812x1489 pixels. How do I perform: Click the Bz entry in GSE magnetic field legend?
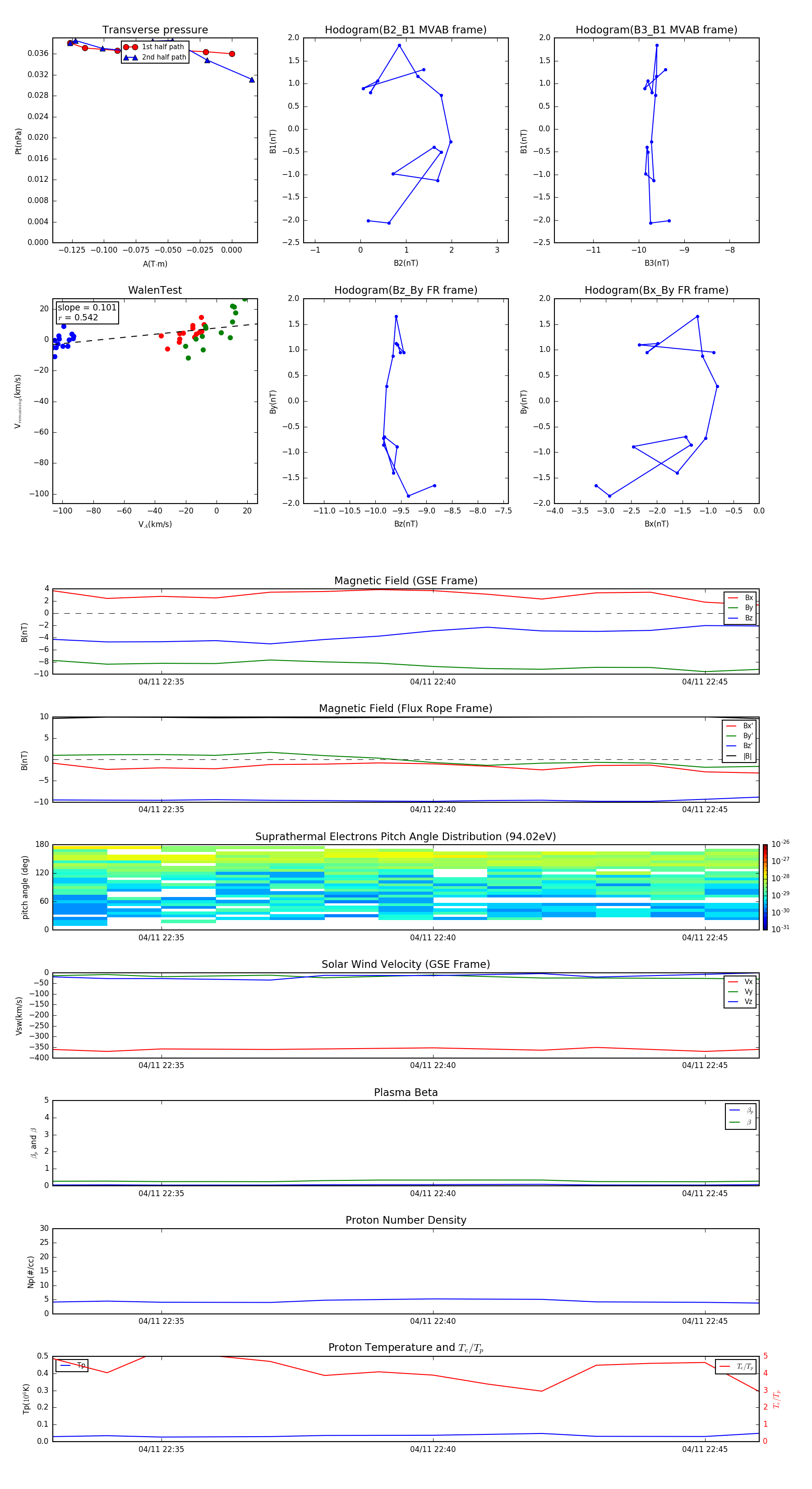[740, 619]
